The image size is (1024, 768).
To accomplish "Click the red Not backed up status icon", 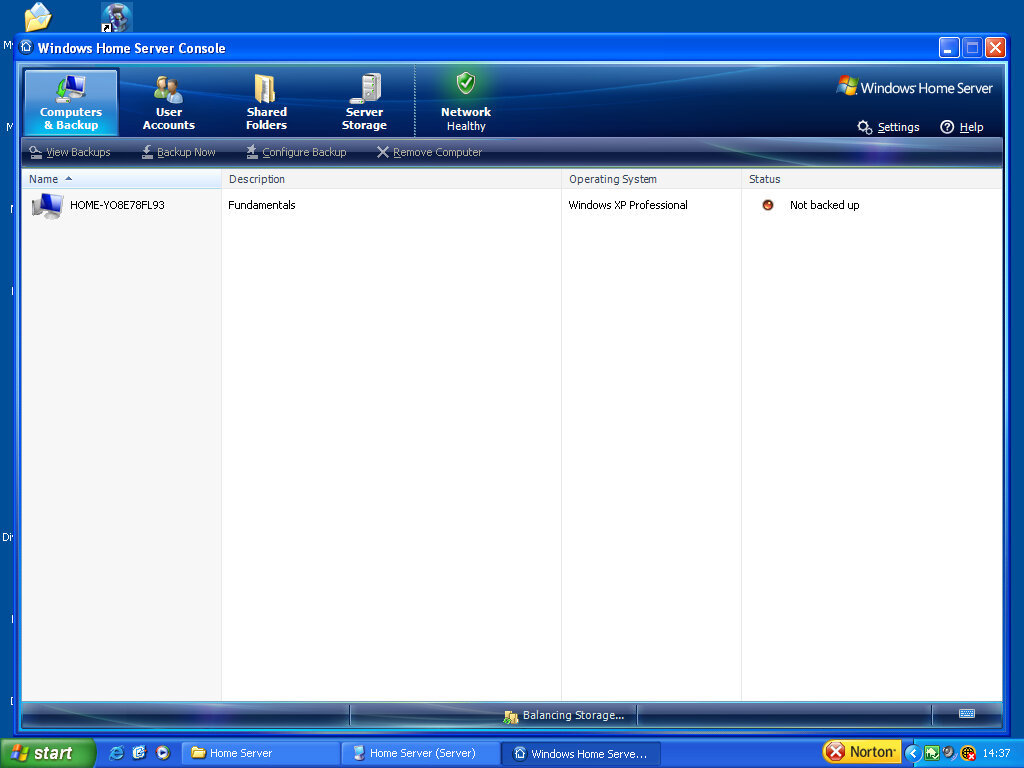I will click(768, 205).
